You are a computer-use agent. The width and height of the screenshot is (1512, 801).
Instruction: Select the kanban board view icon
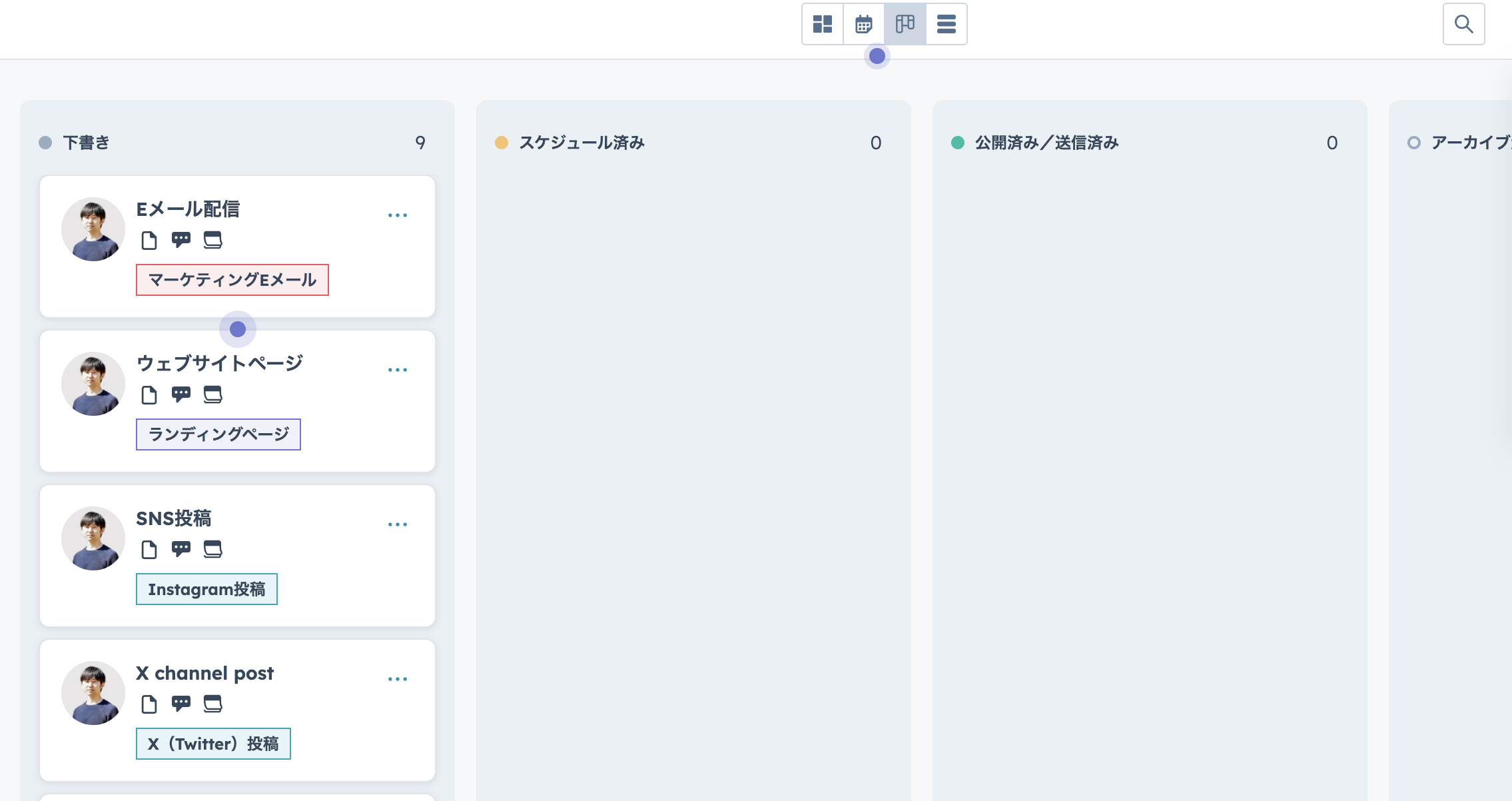coord(905,24)
